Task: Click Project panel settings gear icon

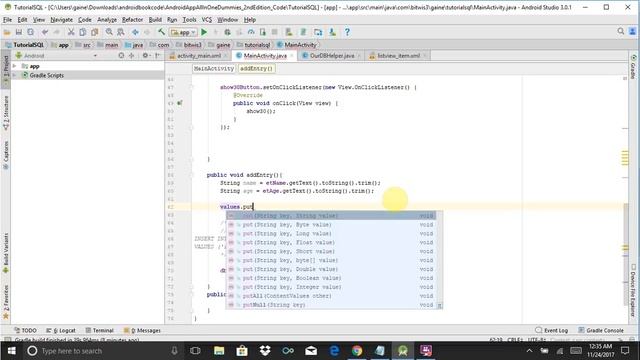Action: (145, 56)
